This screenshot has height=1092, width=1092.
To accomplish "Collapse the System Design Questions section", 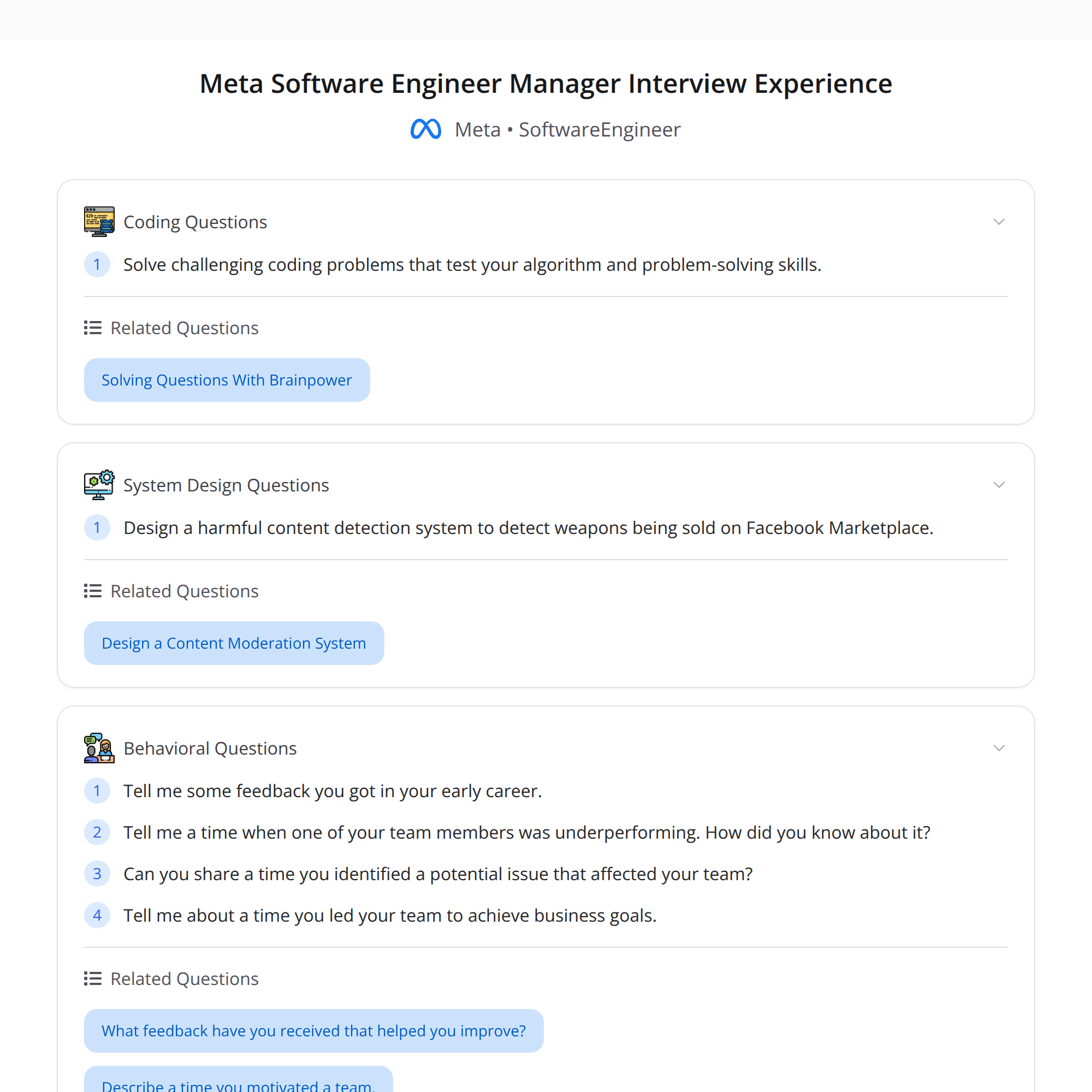I will pos(999,484).
